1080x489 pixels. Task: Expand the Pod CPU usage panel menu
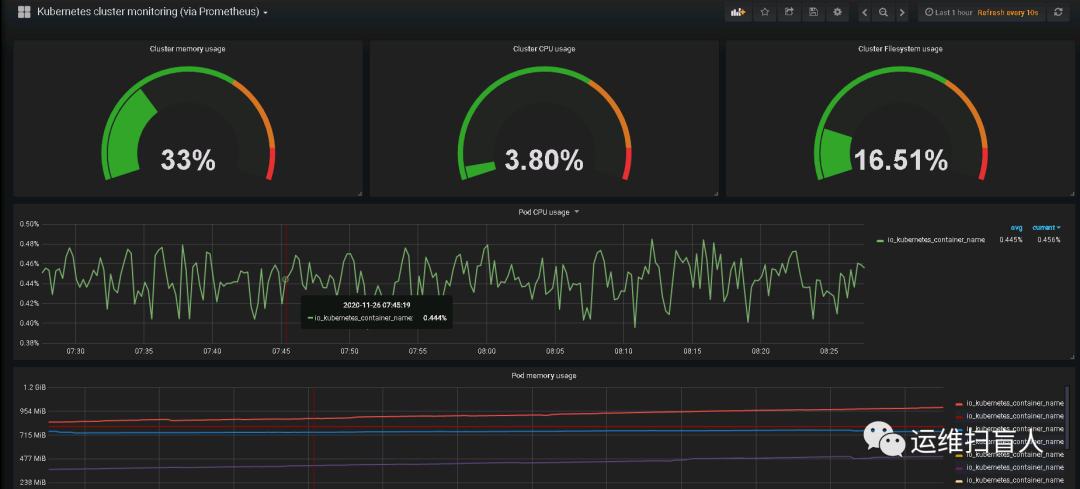[x=548, y=212]
